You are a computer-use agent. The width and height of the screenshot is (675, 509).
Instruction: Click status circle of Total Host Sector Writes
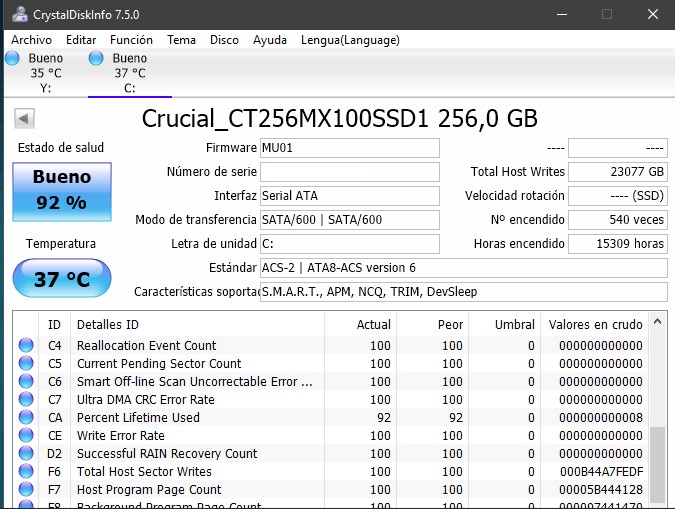click(x=26, y=472)
